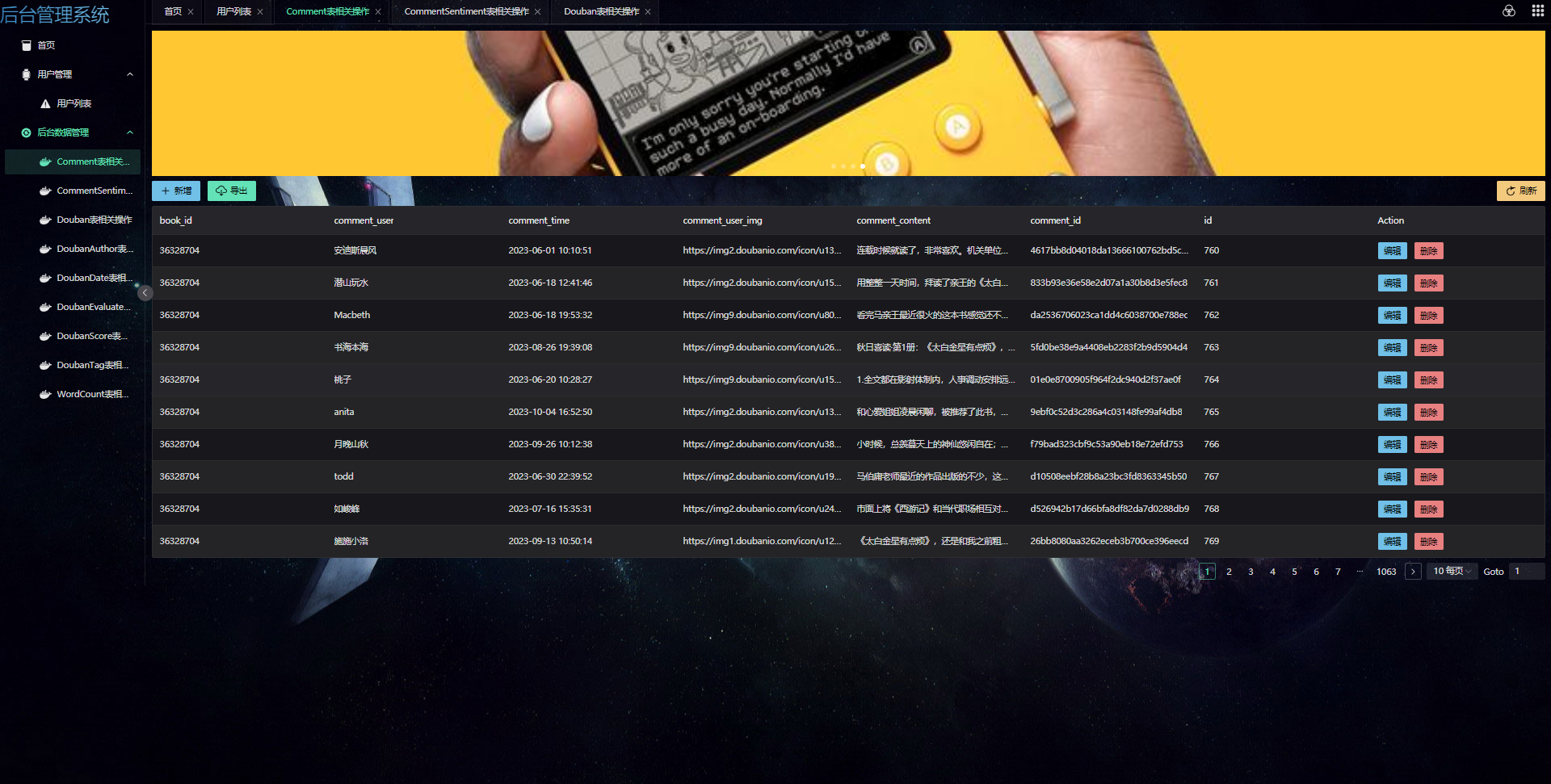Click the 导出 export button

232,191
